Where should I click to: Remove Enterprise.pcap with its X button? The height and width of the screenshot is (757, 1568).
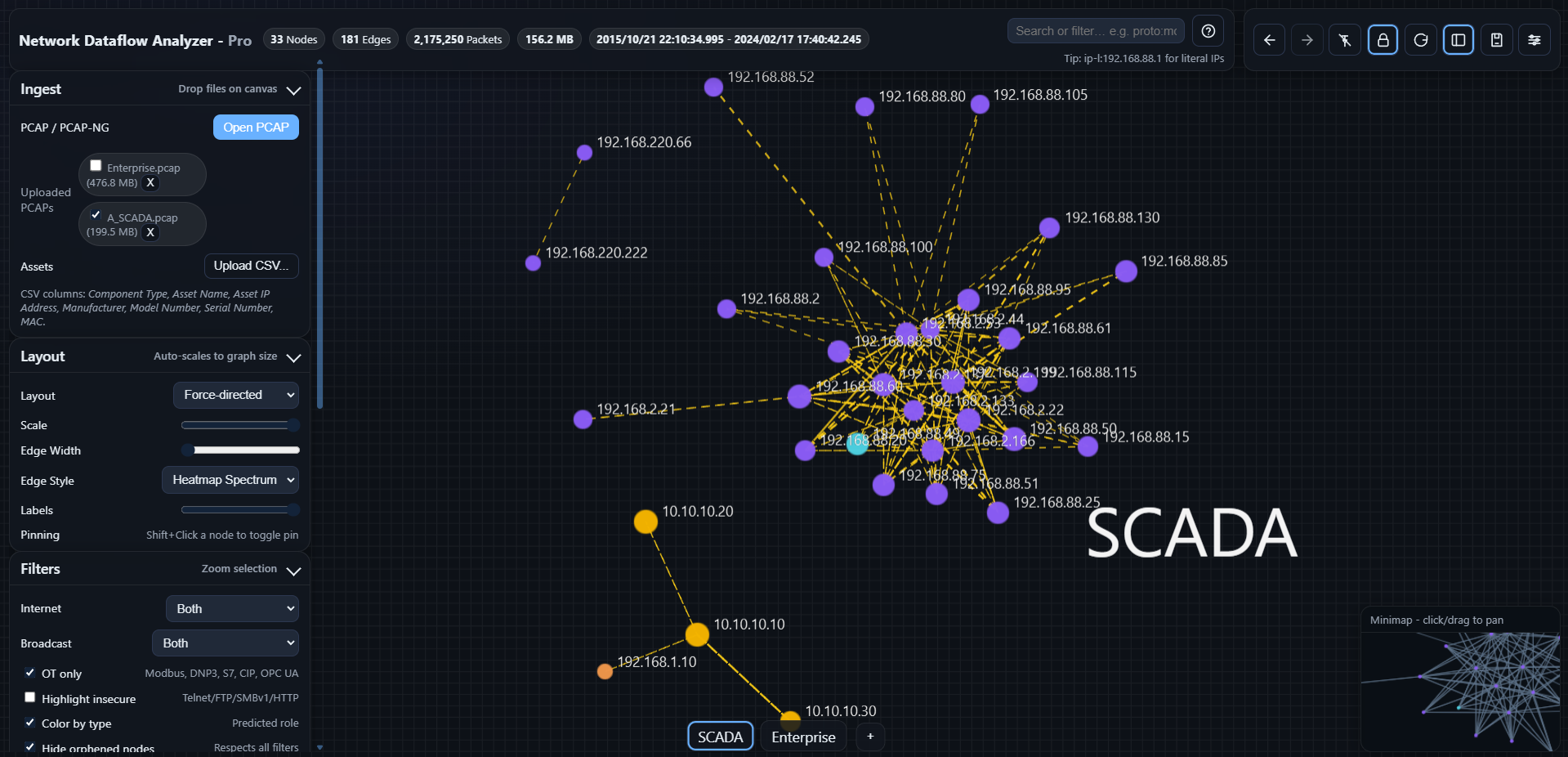tap(150, 183)
